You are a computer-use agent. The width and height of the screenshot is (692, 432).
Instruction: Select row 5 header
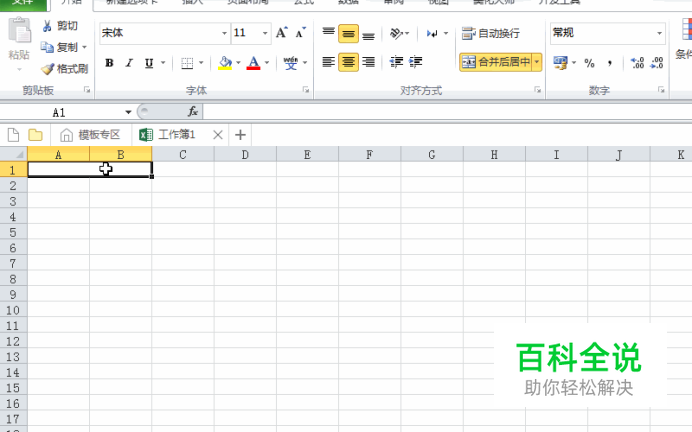[x=13, y=232]
